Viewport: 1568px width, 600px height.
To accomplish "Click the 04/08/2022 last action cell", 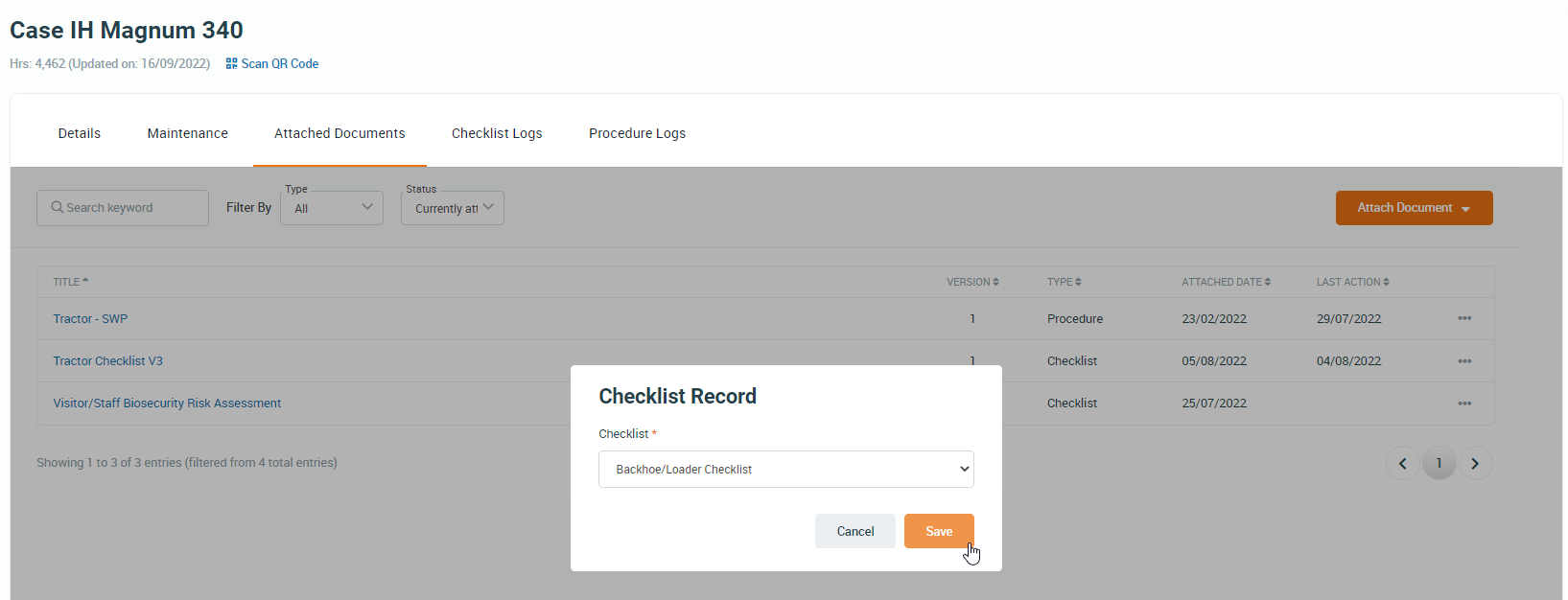I will [x=1348, y=361].
